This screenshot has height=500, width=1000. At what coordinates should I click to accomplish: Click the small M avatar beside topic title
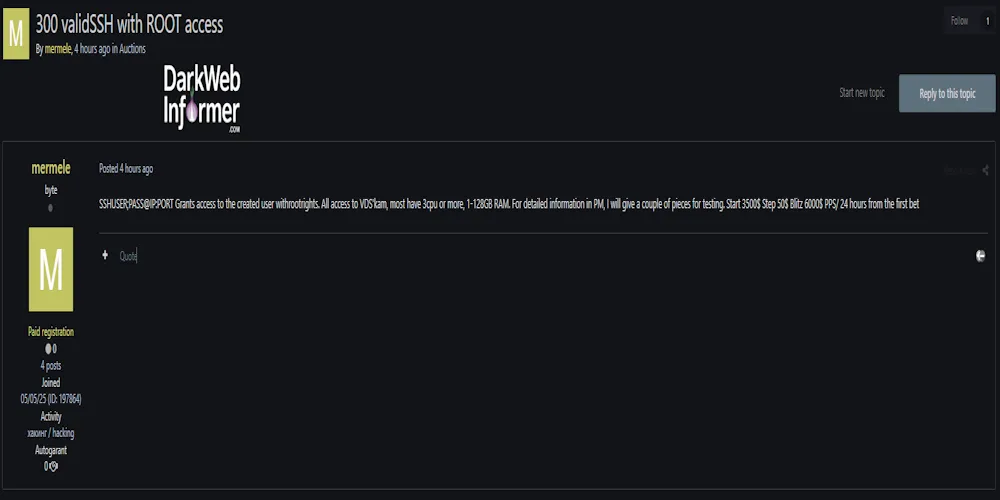click(16, 32)
